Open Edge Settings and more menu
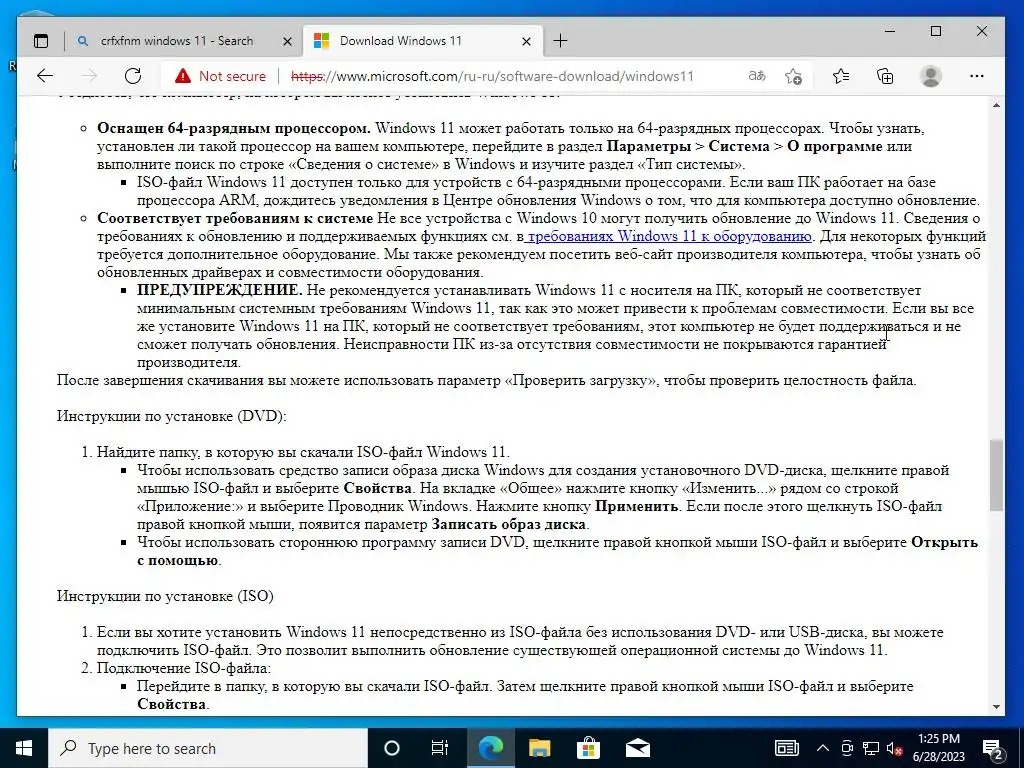1024x768 pixels. (977, 76)
